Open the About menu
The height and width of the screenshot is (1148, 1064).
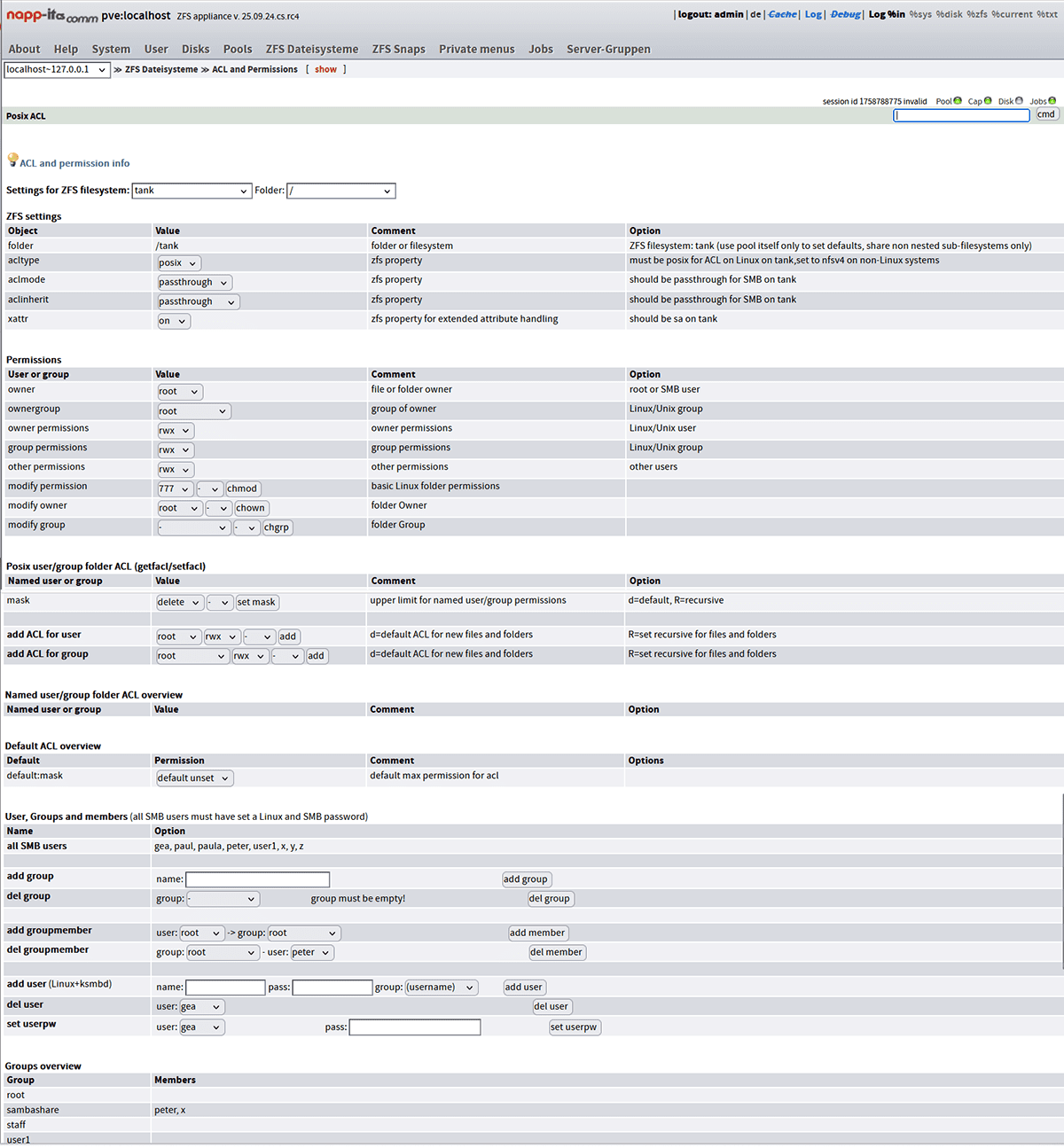click(x=24, y=49)
